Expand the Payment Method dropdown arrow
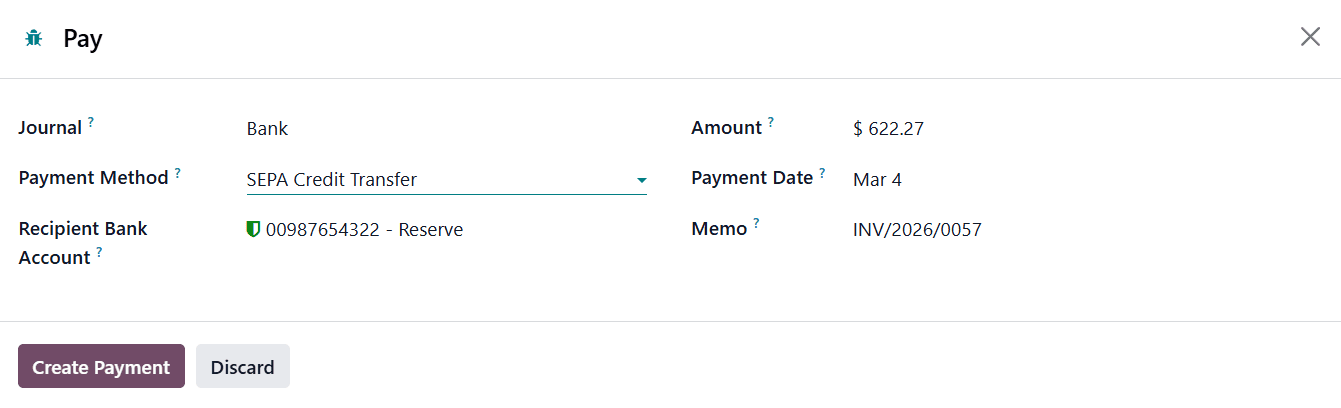 point(641,181)
